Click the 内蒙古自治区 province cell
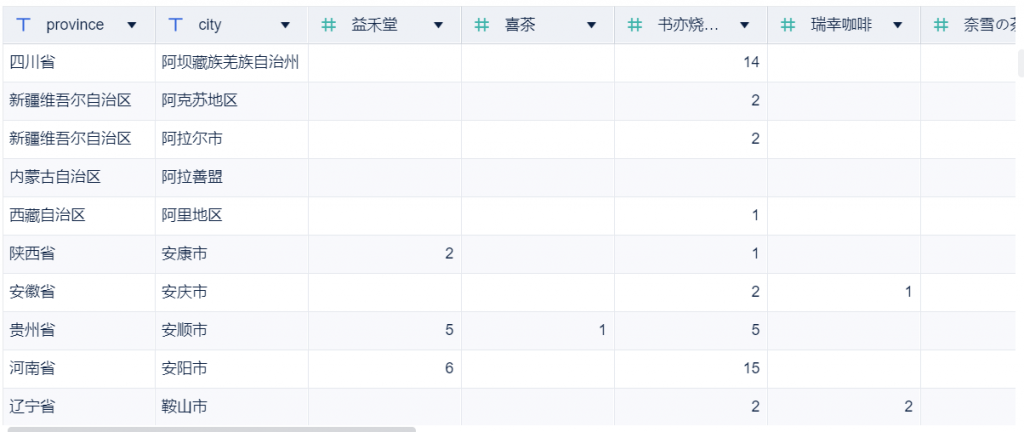Viewport: 1024px width, 432px height. (79, 177)
